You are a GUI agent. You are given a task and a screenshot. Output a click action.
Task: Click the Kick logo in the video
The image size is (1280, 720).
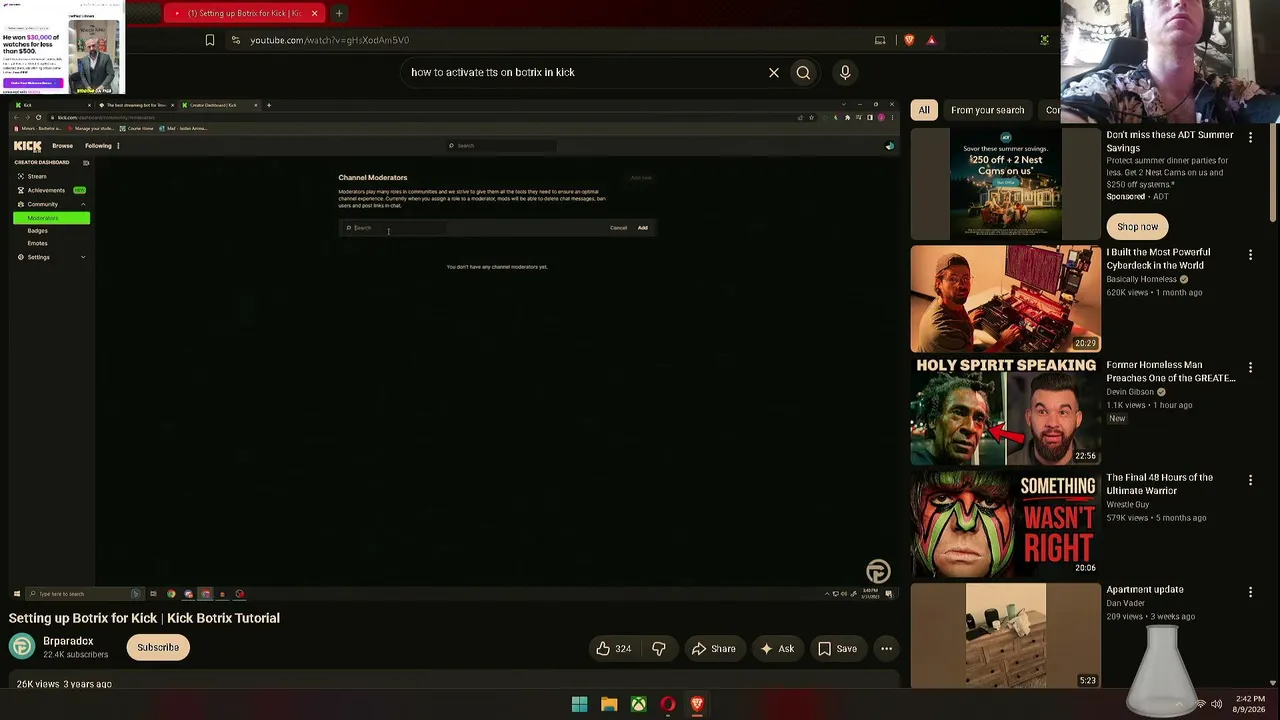click(28, 146)
